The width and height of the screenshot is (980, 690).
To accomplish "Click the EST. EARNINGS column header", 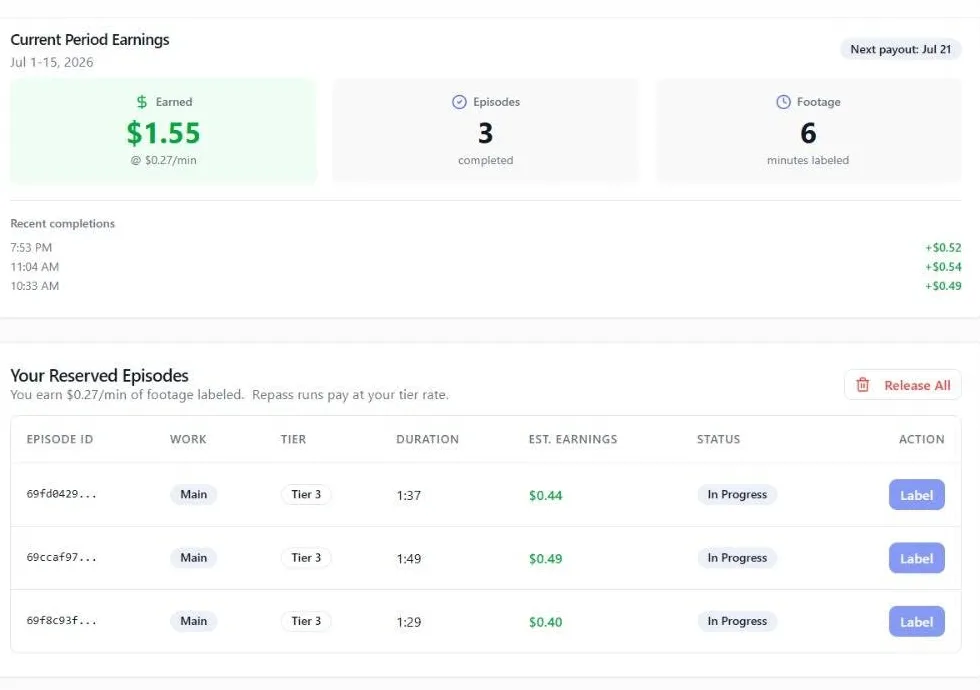I will (573, 439).
